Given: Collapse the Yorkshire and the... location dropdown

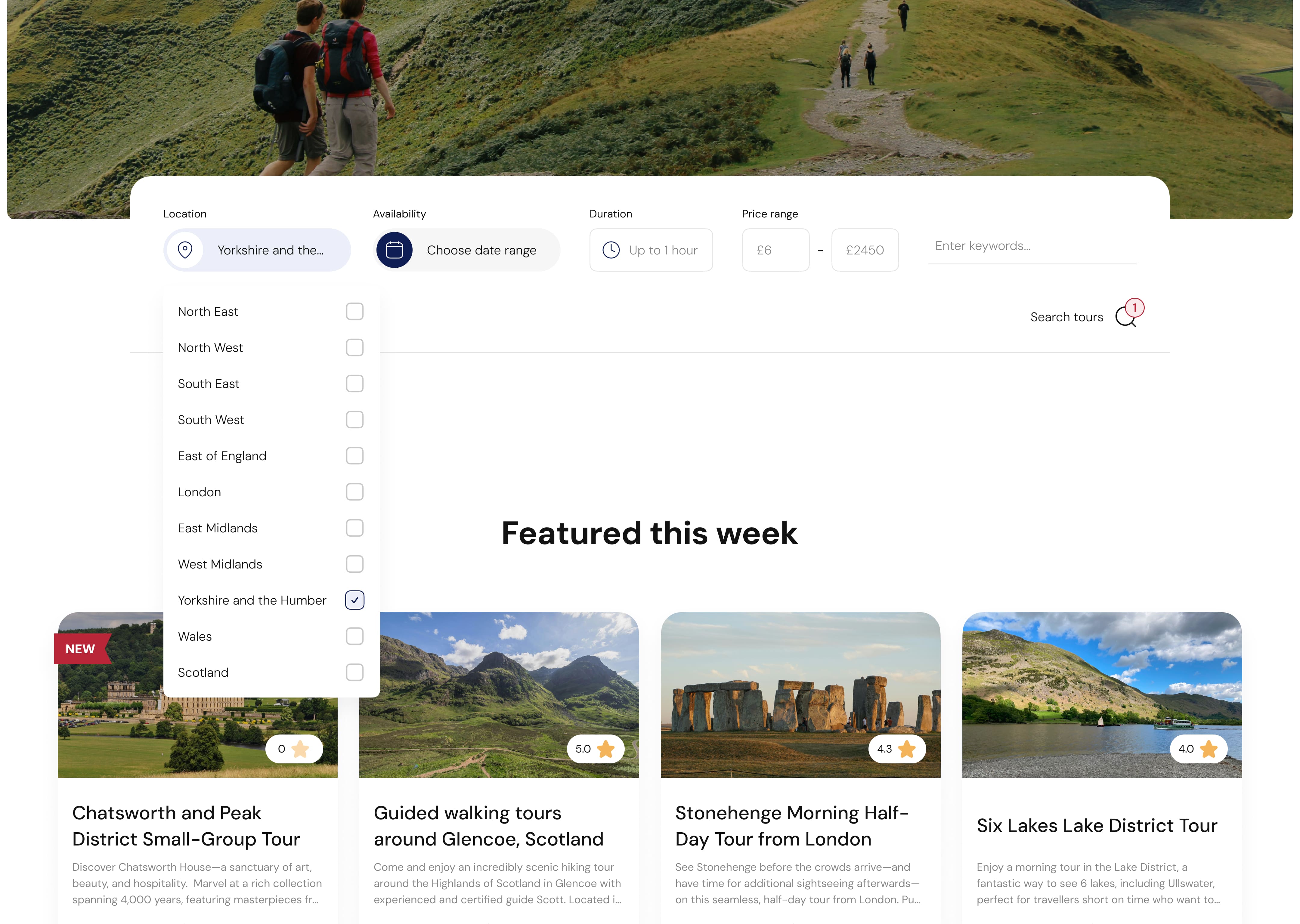Looking at the screenshot, I should coord(257,250).
